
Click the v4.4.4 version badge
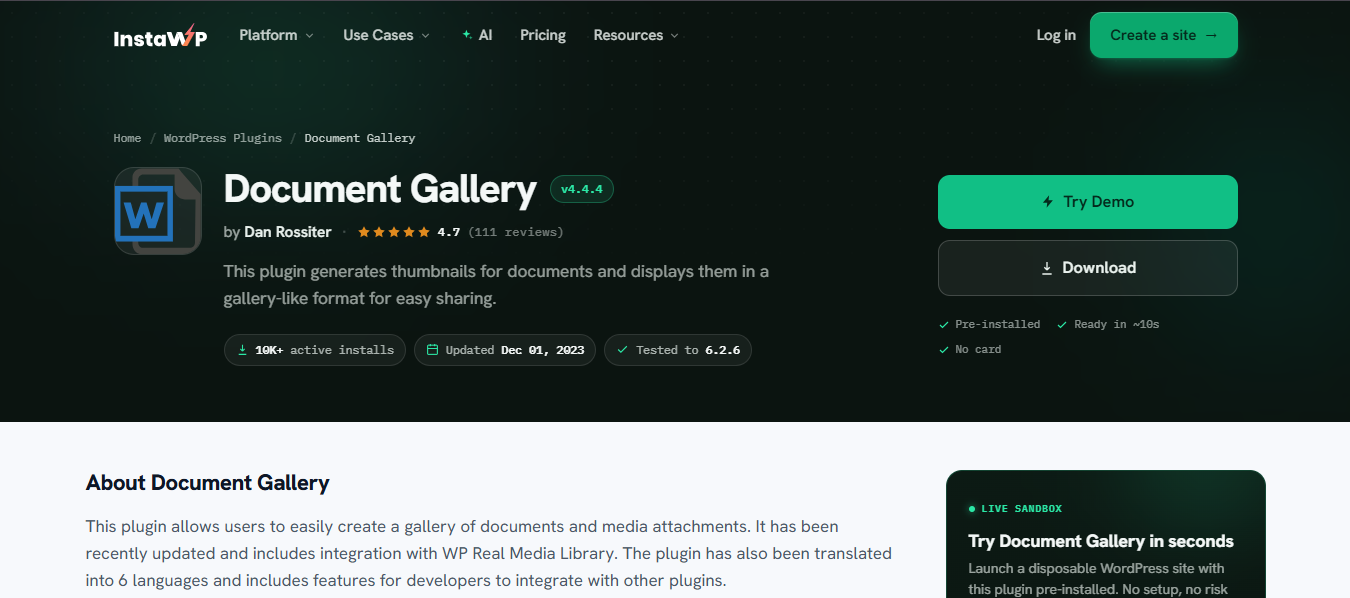coord(582,189)
